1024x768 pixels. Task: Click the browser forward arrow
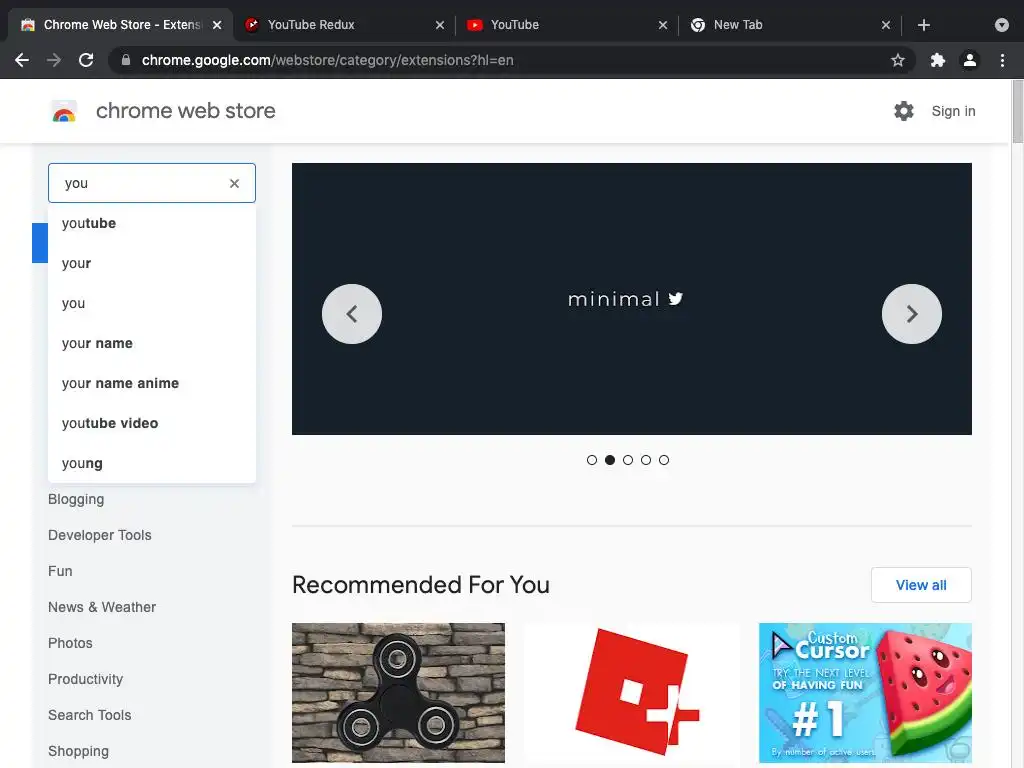pyautogui.click(x=54, y=60)
